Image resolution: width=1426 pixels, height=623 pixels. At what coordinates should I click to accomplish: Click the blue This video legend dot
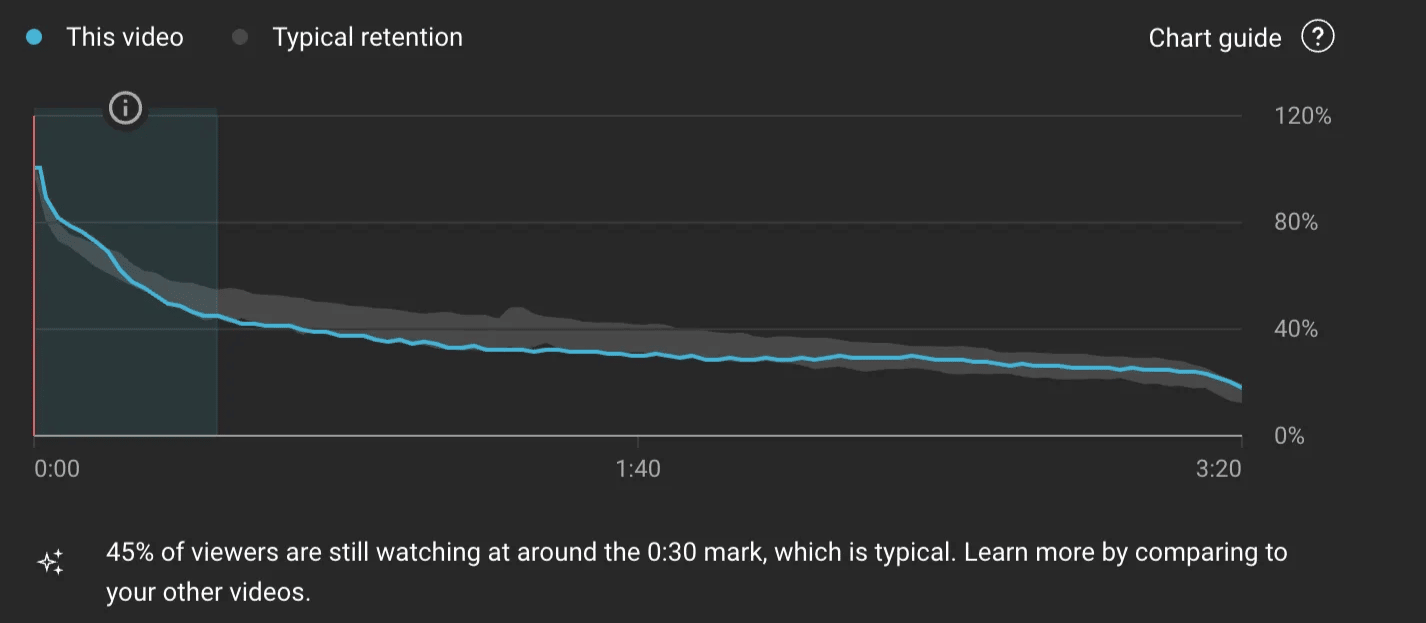(x=34, y=38)
